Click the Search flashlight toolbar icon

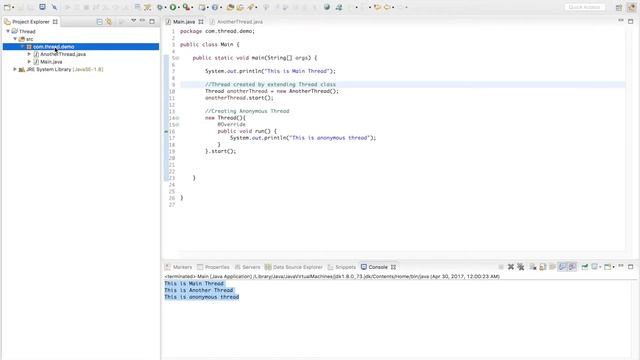tap(251, 7)
